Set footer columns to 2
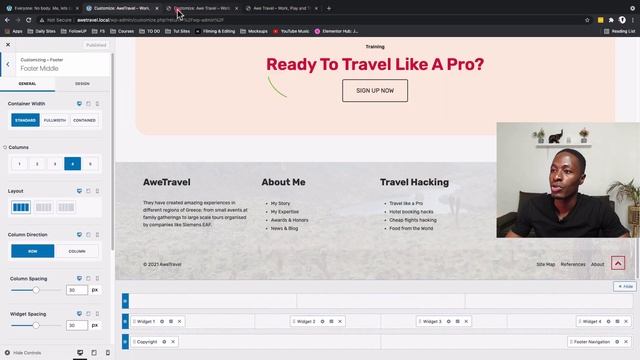The height and width of the screenshot is (360, 640). pyautogui.click(x=37, y=164)
